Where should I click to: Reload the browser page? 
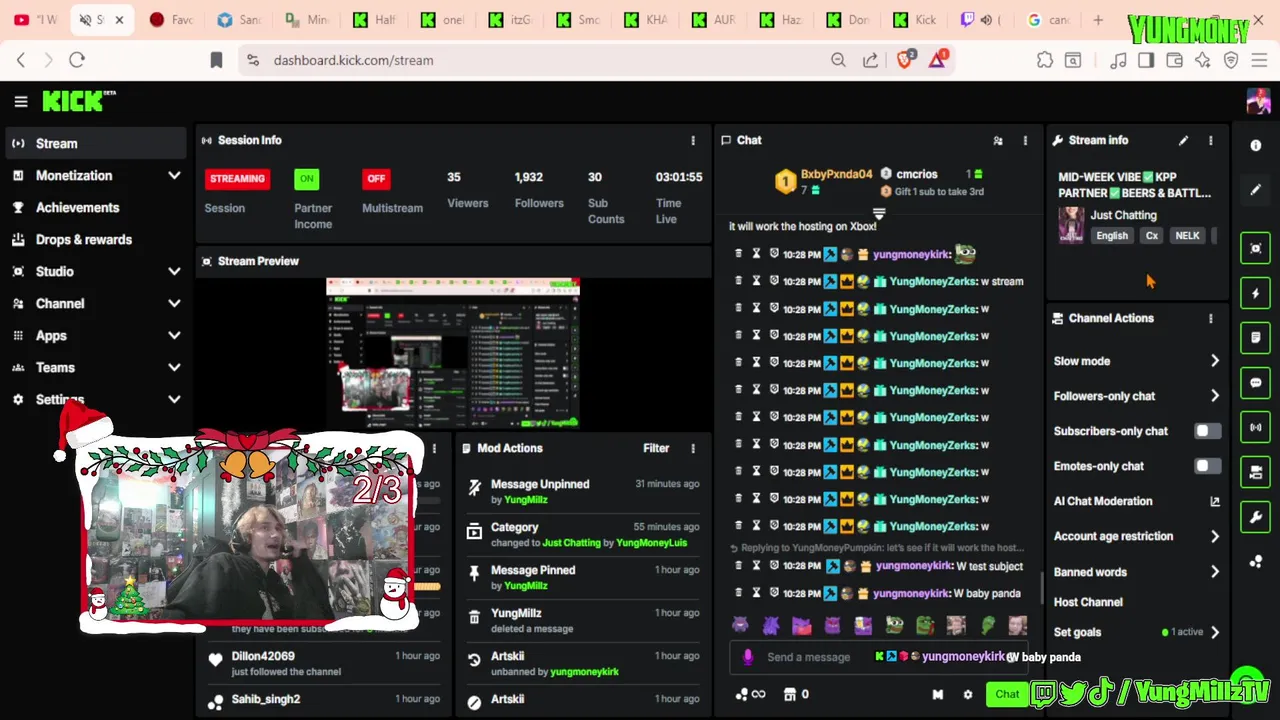(77, 60)
